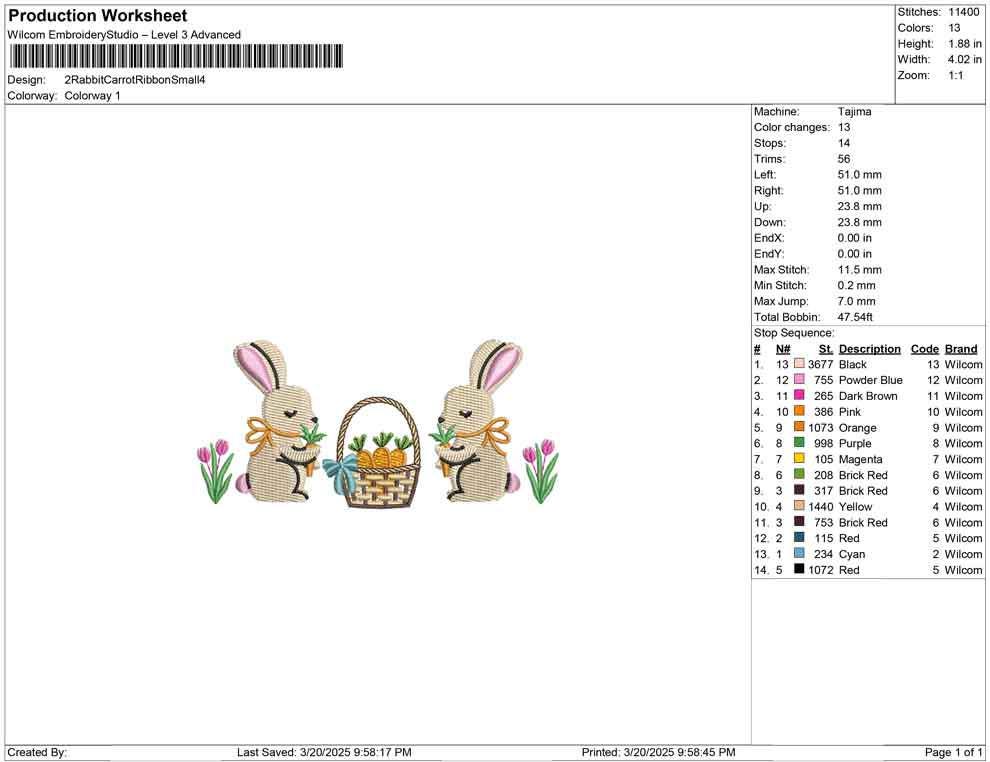The image size is (990, 762).
Task: Click the Cyan swatch for stop 13
Action: pyautogui.click(x=798, y=554)
